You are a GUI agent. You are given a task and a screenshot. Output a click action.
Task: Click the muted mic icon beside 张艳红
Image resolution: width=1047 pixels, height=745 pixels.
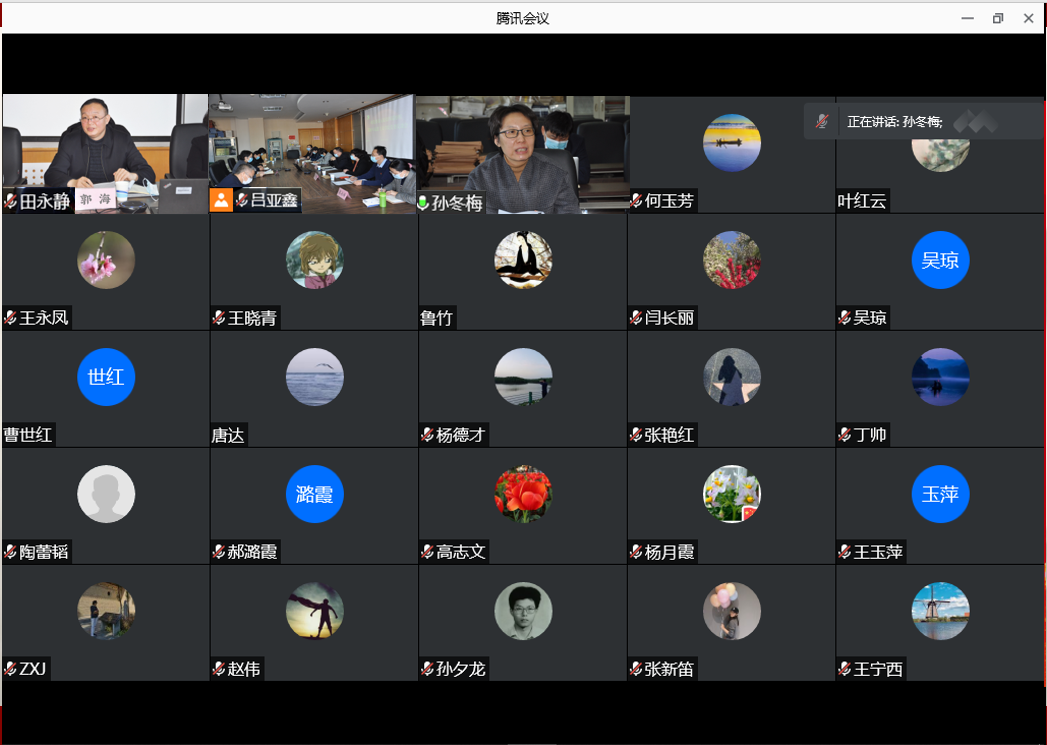tap(636, 435)
